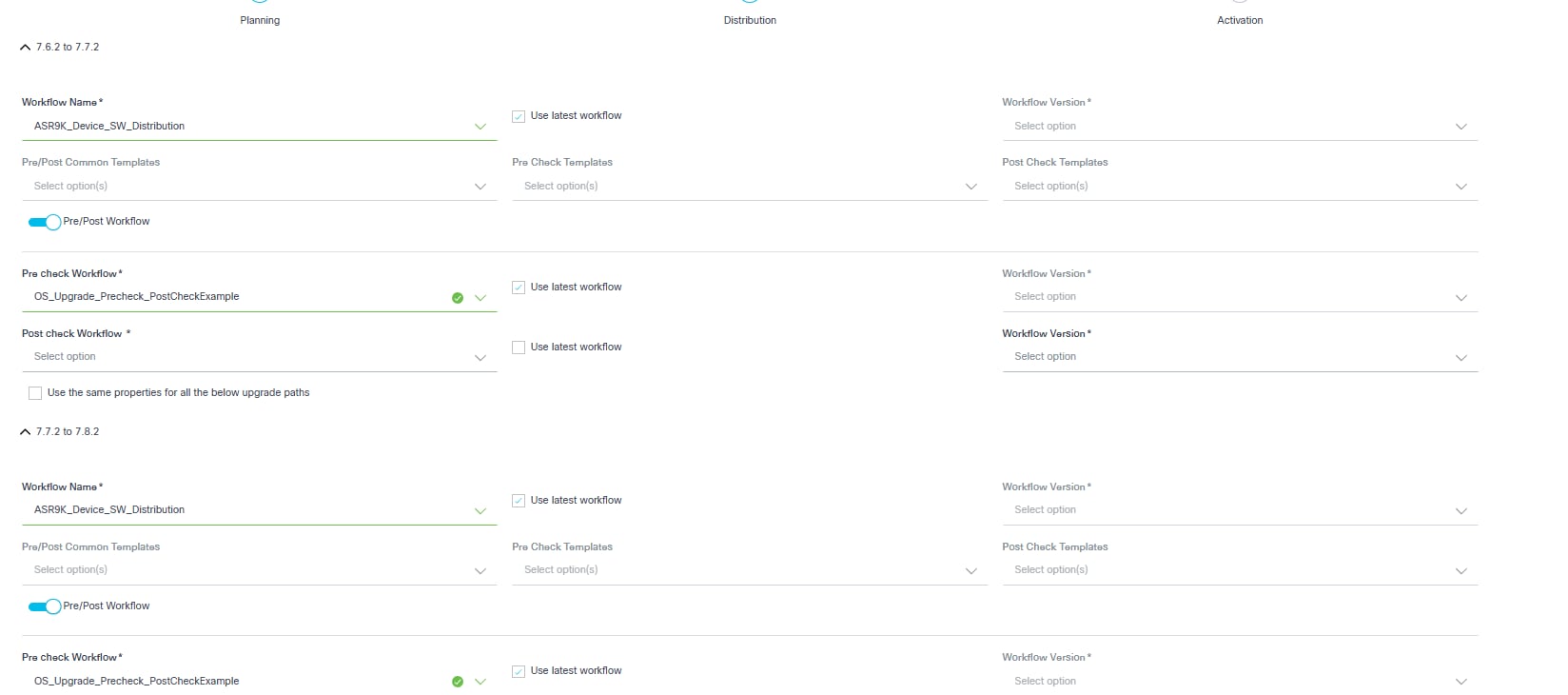Uncheck "Use latest workflow" beside 7.7.2 to 7.8.2 Workflow Name
This screenshot has height=695, width=1568.
[x=519, y=501]
